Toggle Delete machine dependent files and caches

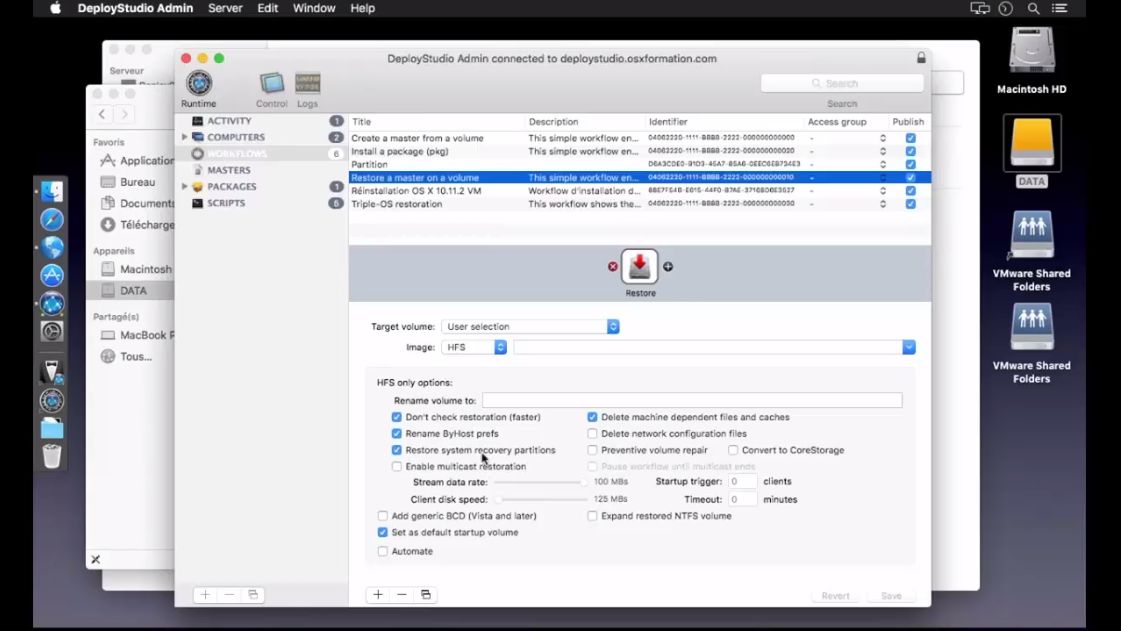(x=592, y=417)
